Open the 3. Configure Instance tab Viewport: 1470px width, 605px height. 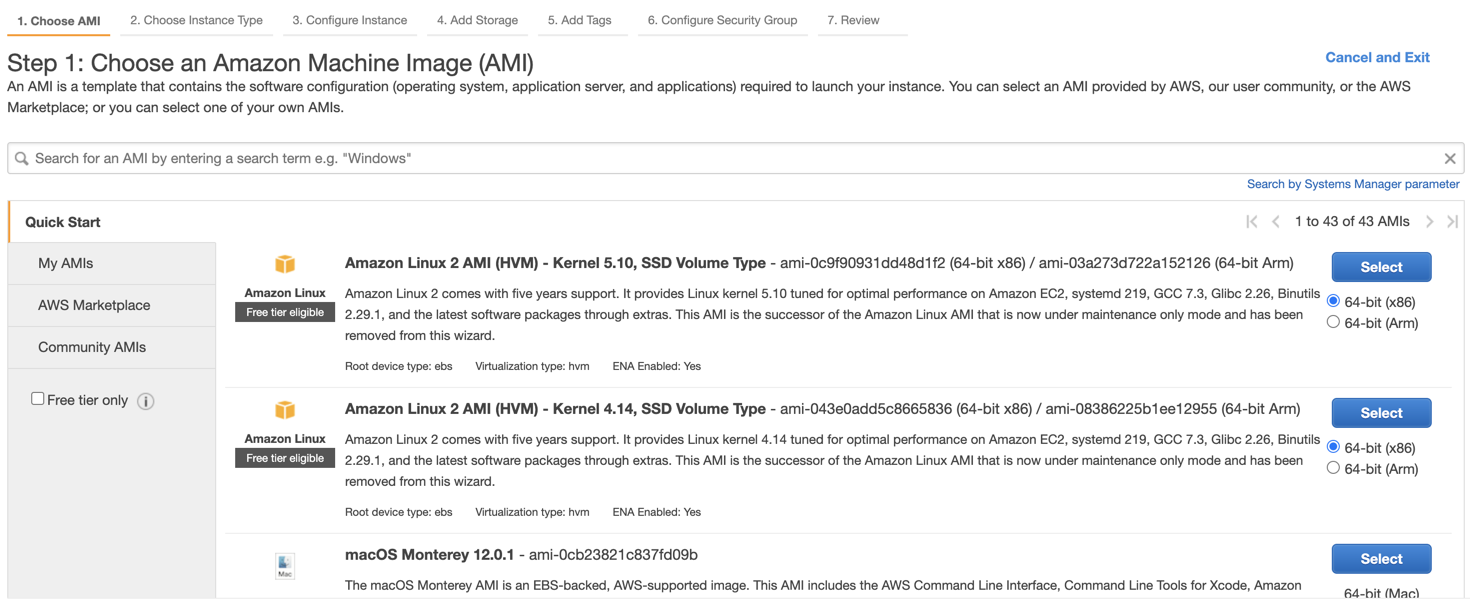(350, 20)
